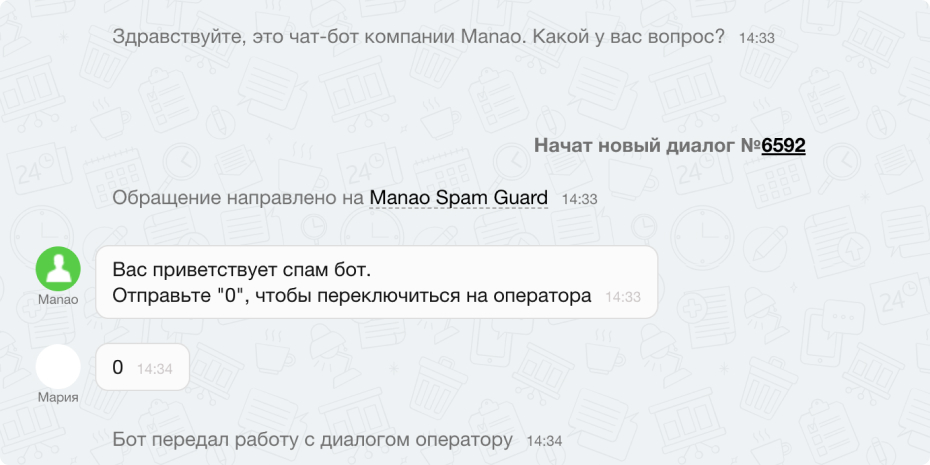Viewport: 930px width, 465px height.
Task: Select the '0' reply sent by Мария
Action: (118, 368)
